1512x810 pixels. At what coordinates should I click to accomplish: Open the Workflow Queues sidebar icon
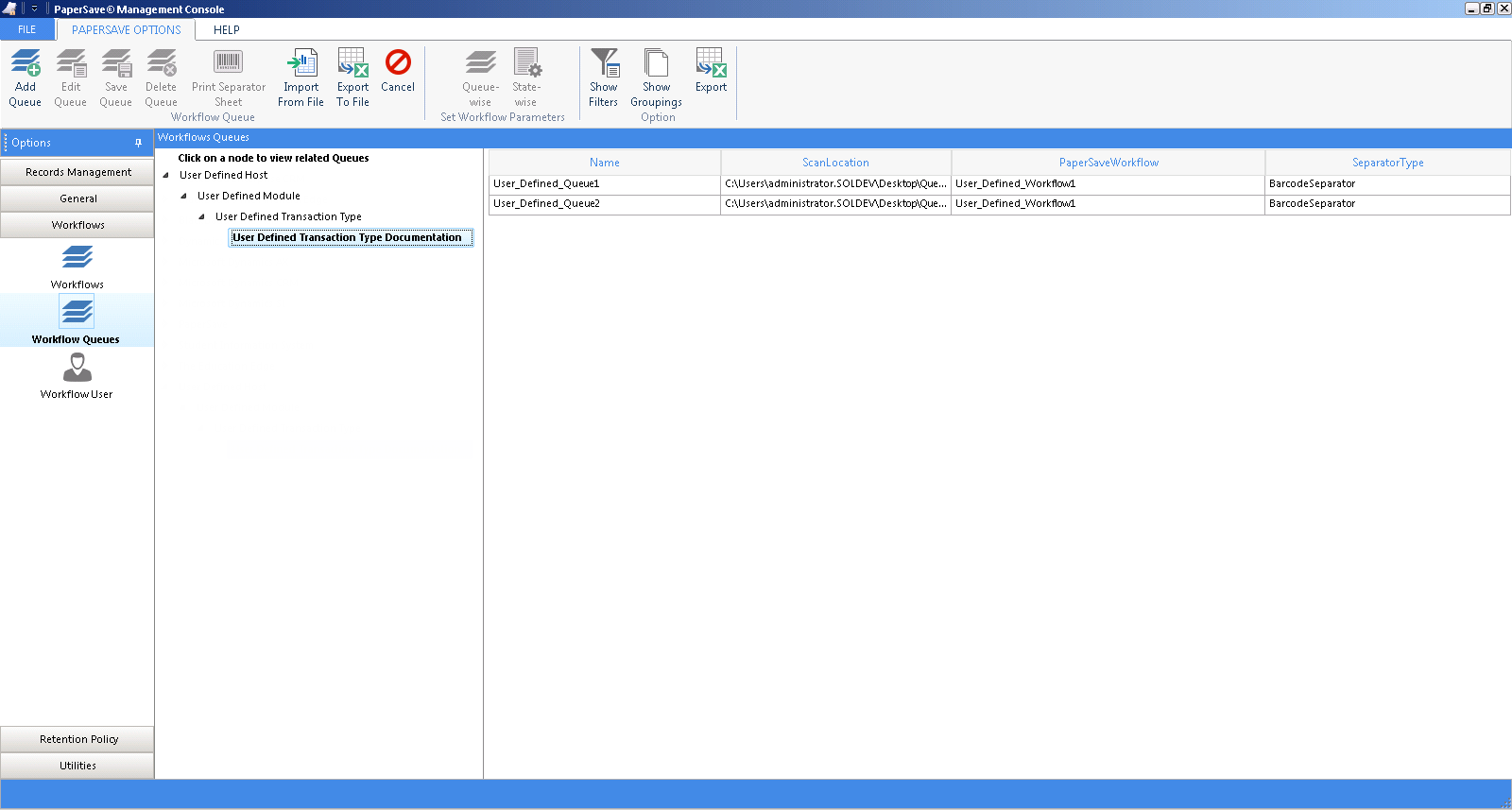(x=77, y=311)
